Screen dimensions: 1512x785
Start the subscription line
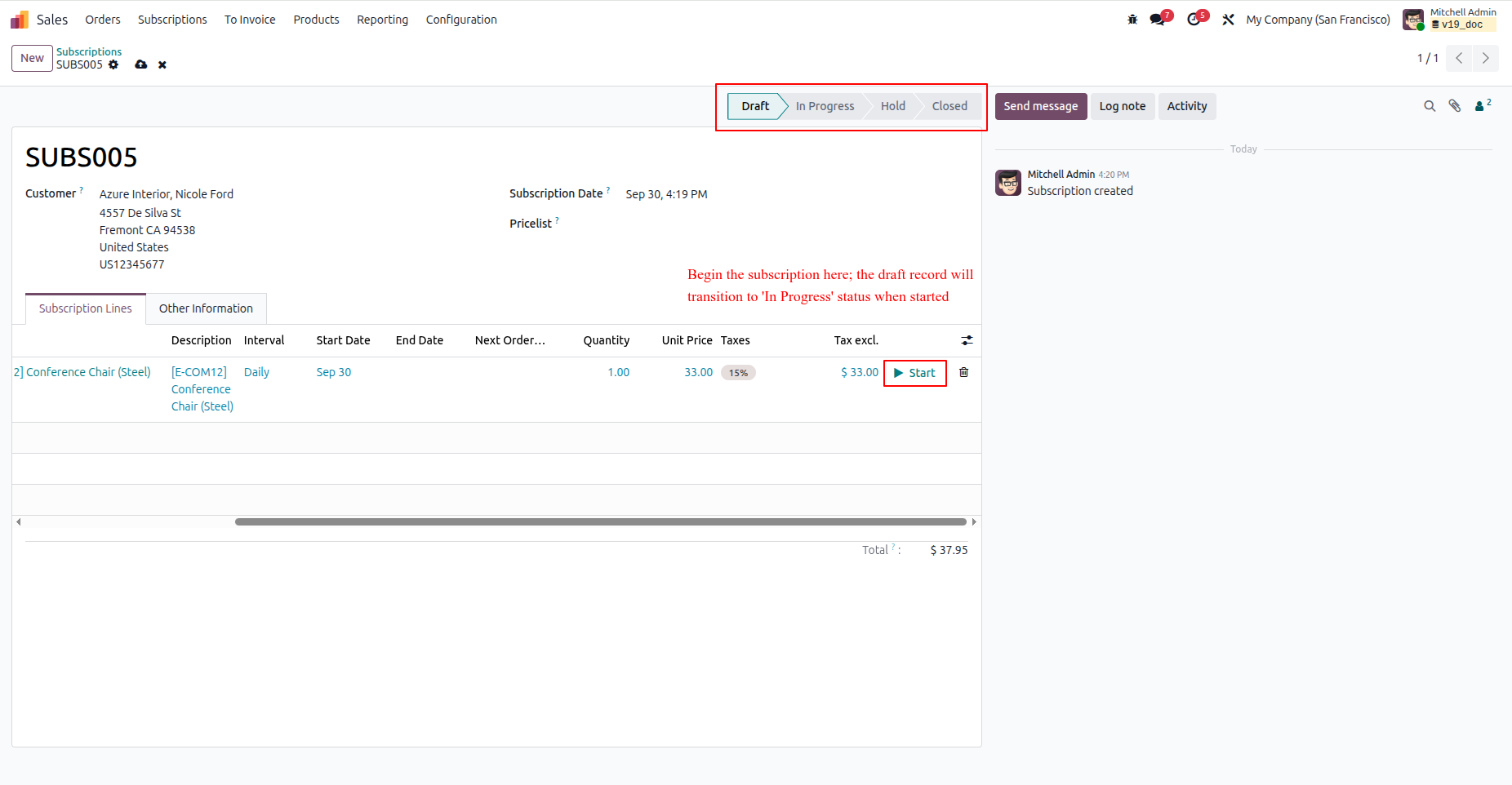915,373
